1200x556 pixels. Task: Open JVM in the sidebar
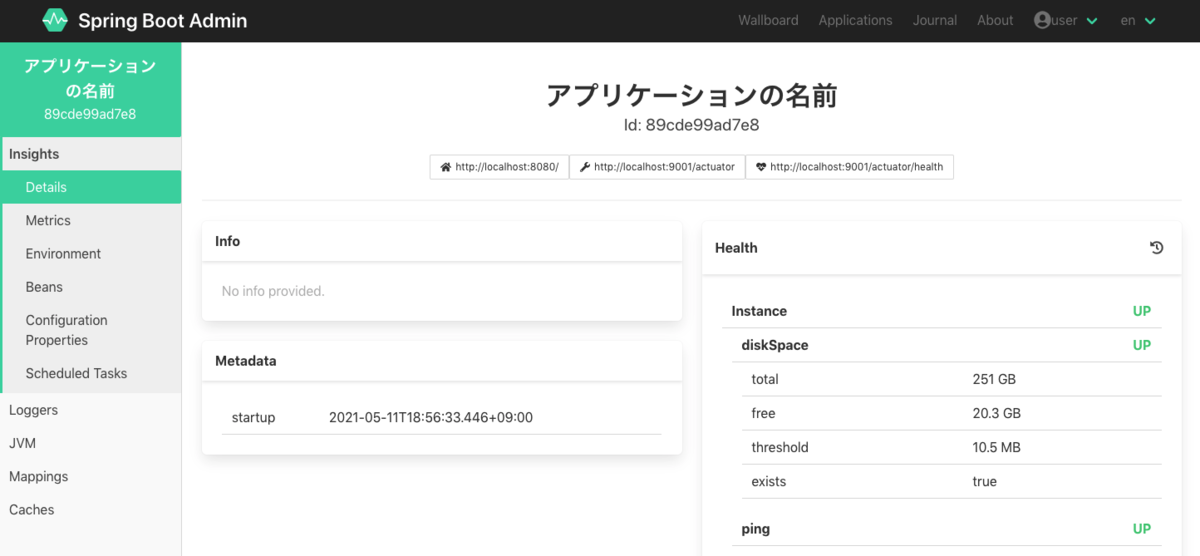91,443
